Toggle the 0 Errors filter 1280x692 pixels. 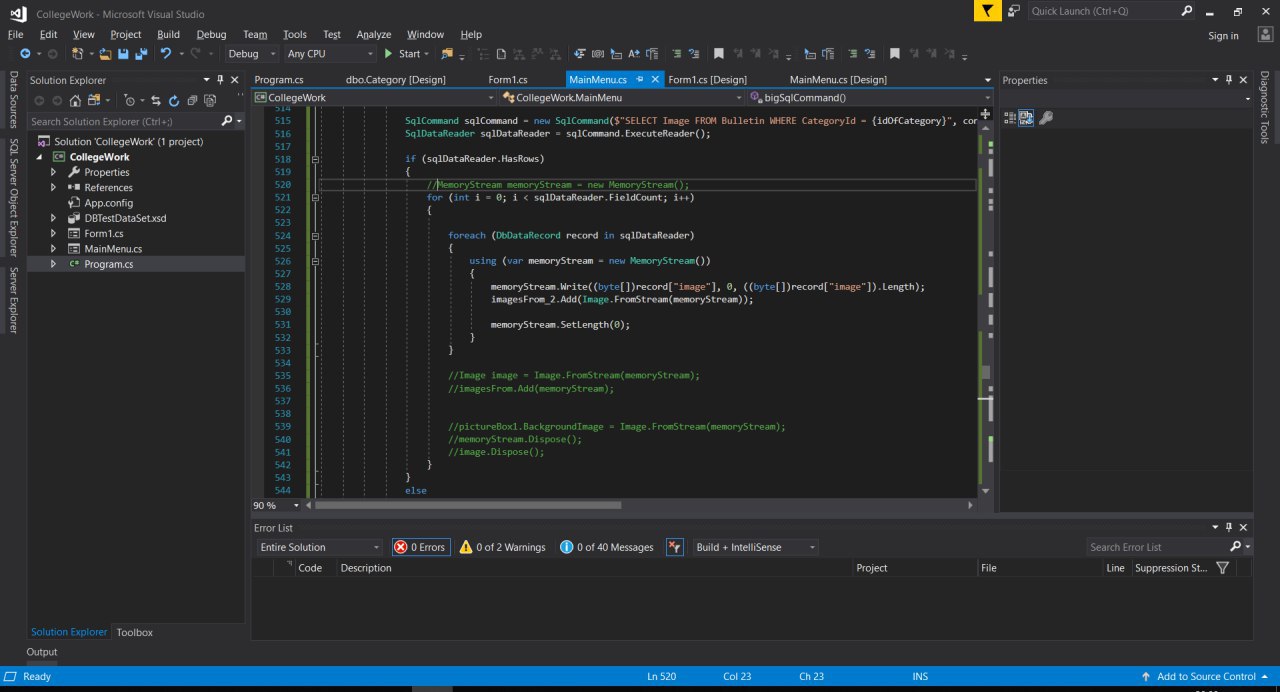[x=420, y=547]
